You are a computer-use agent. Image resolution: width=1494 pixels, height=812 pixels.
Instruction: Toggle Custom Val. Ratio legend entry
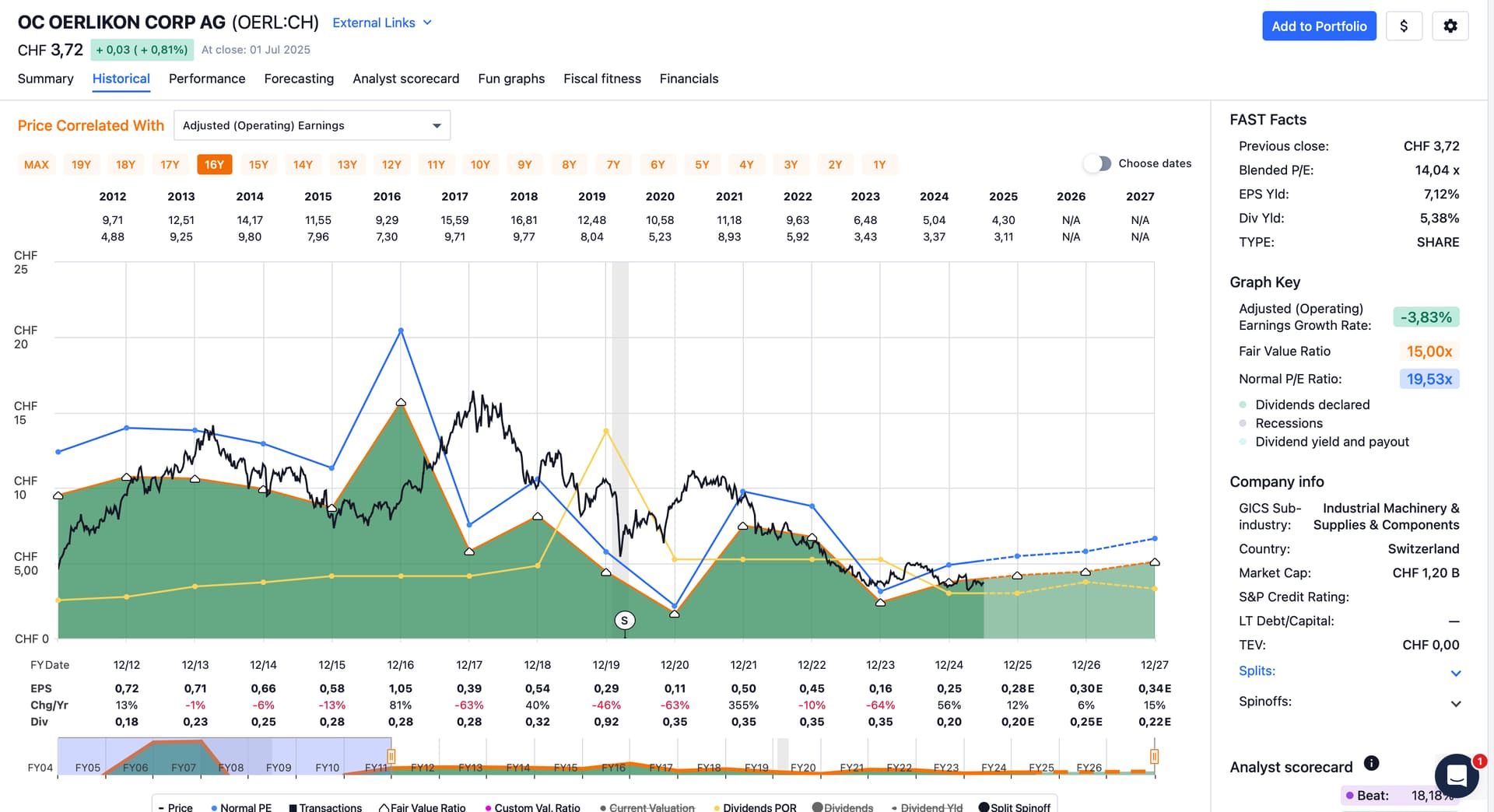pyautogui.click(x=532, y=807)
